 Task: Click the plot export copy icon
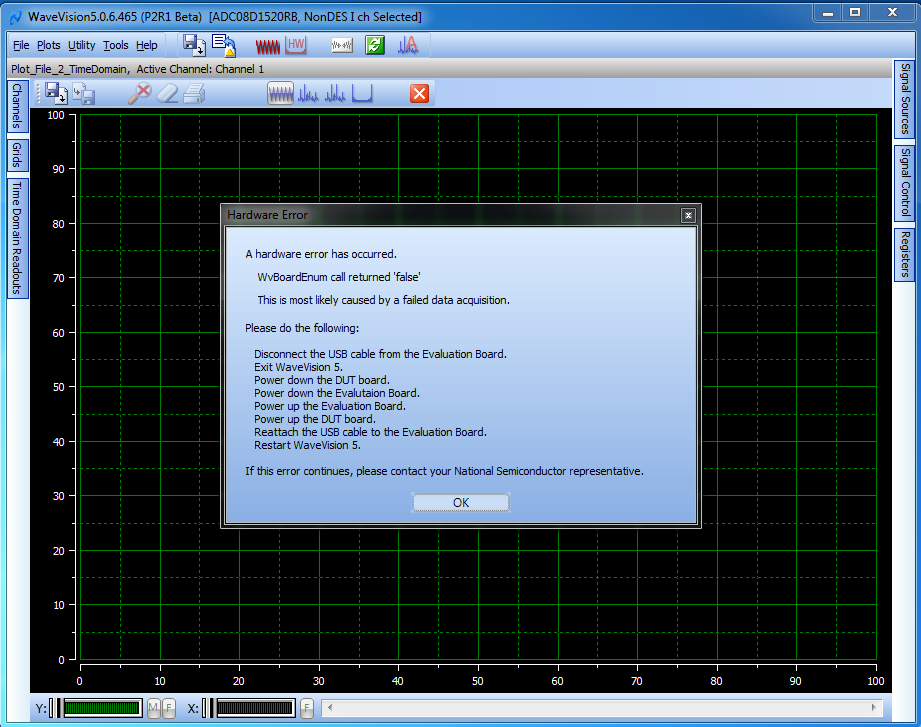point(84,94)
